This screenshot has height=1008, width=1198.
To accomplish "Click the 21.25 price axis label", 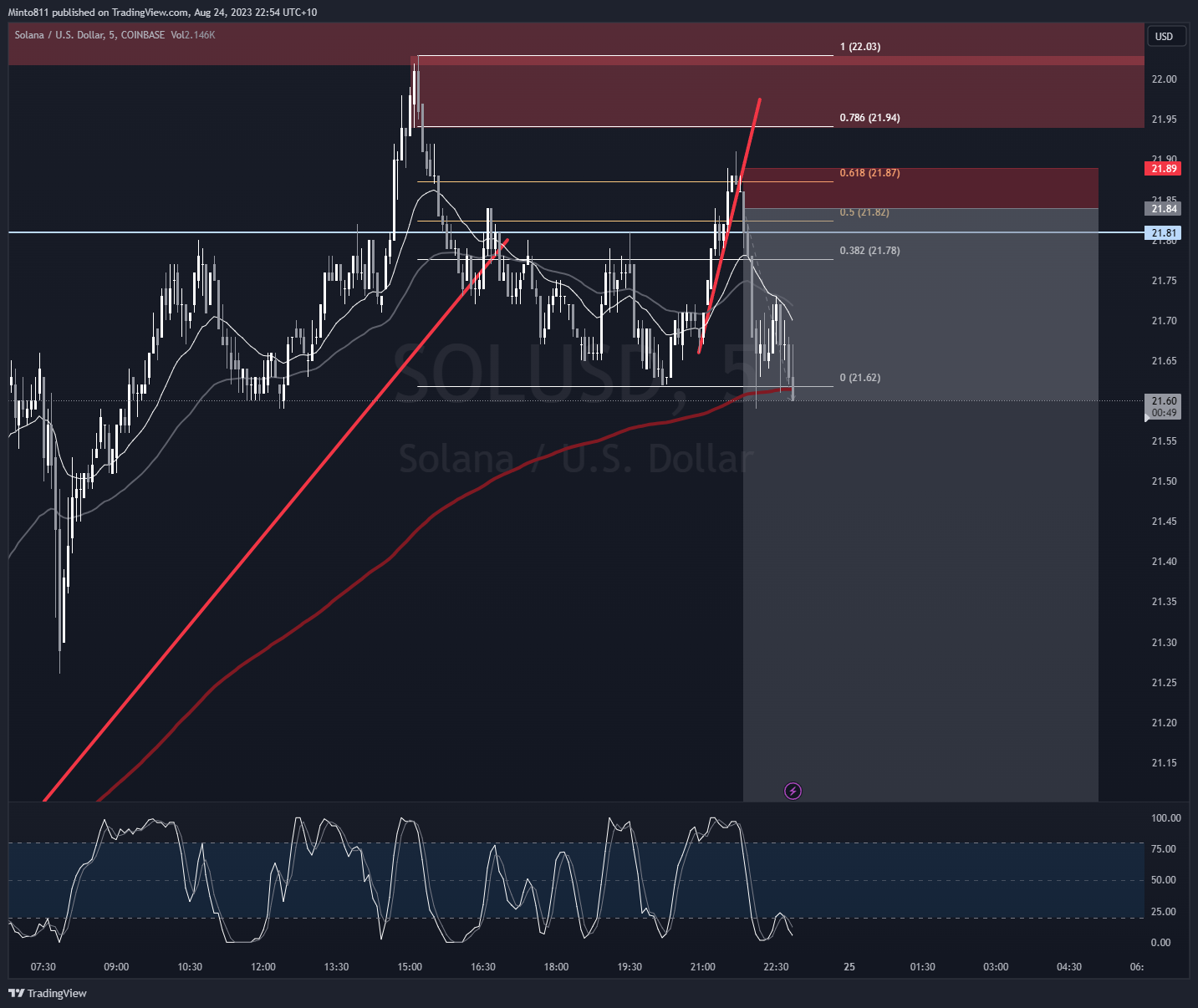I will pos(1164,683).
